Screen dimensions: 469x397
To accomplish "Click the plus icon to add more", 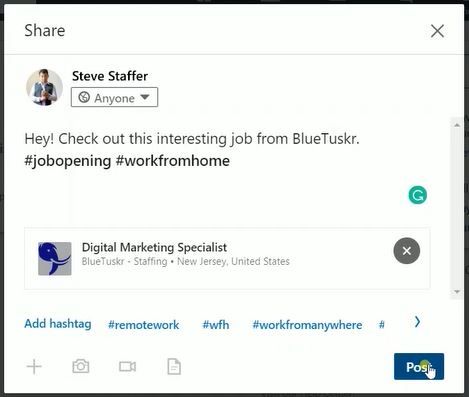I will tap(34, 367).
